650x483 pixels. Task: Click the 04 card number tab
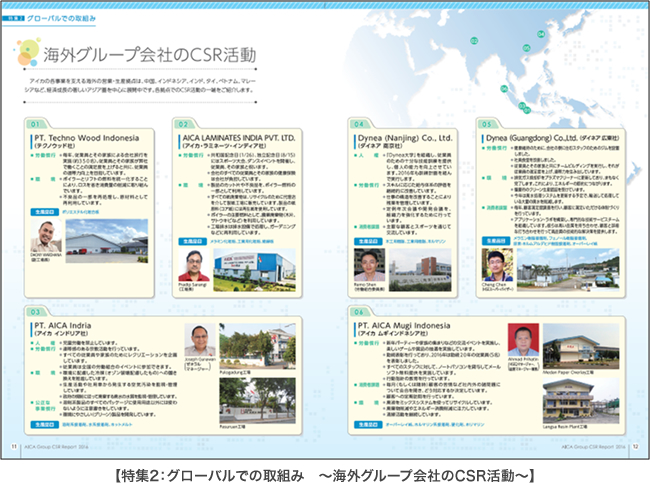click(359, 124)
